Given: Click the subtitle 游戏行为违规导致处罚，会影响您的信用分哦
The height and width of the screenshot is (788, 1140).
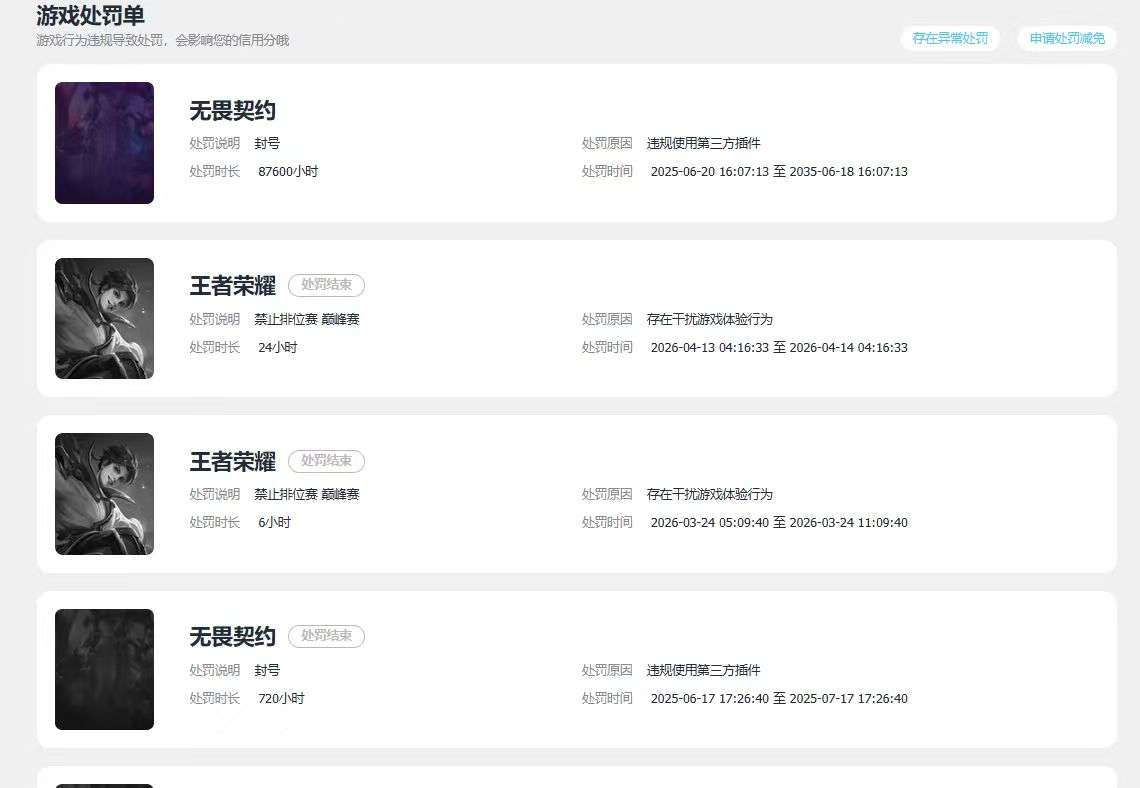Looking at the screenshot, I should (163, 40).
